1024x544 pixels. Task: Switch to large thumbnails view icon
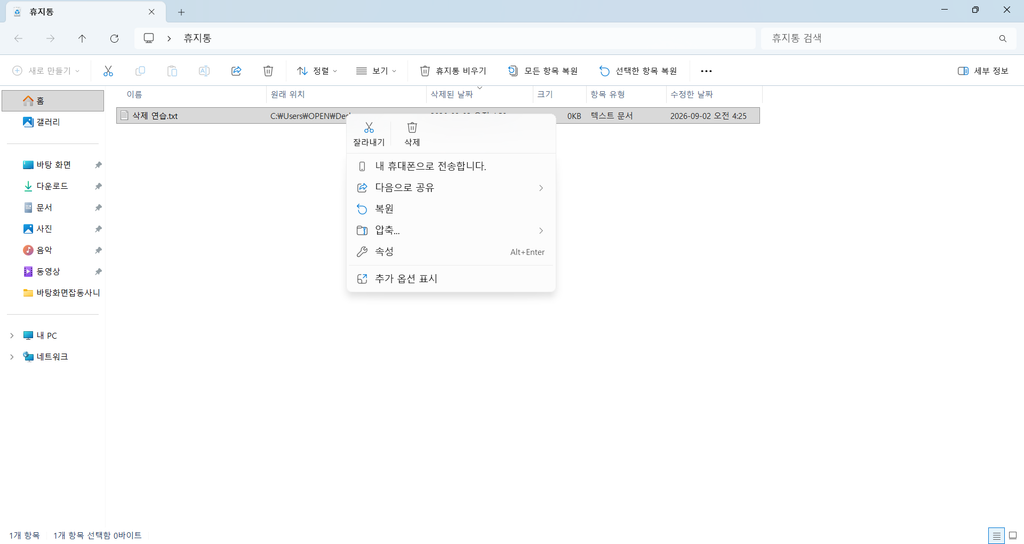coord(1013,536)
